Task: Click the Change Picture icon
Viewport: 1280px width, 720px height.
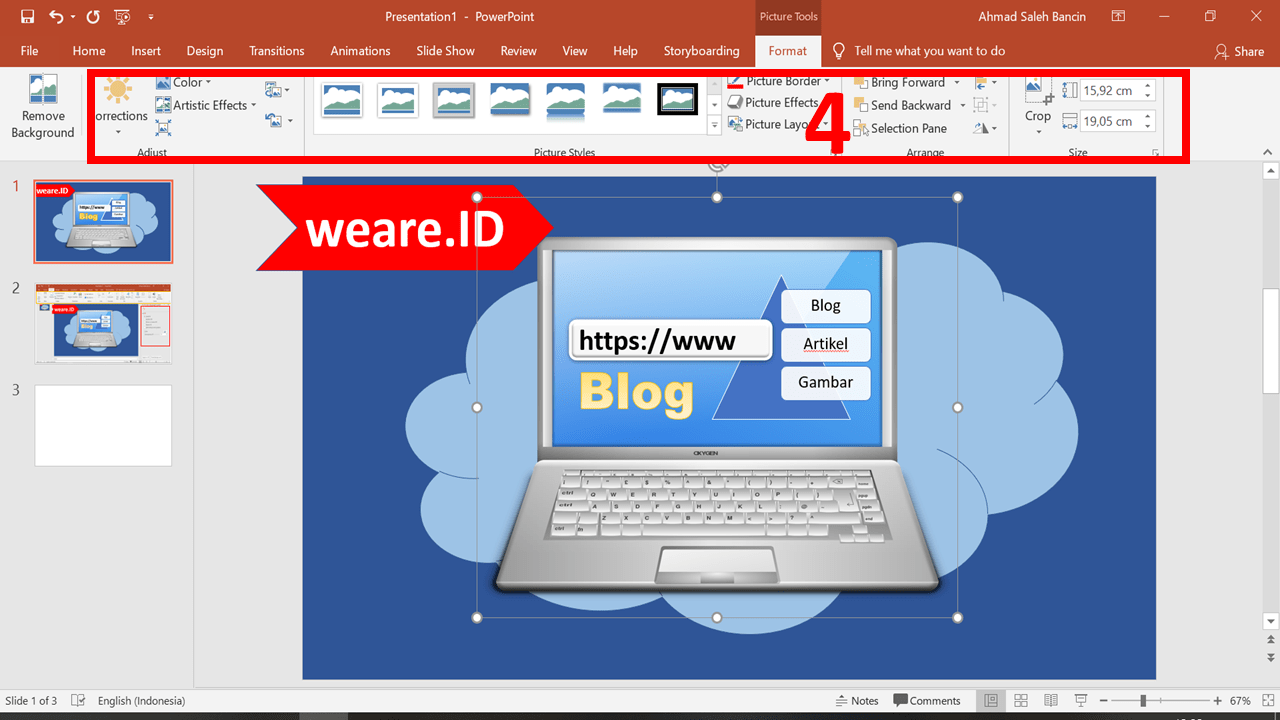Action: 278,91
